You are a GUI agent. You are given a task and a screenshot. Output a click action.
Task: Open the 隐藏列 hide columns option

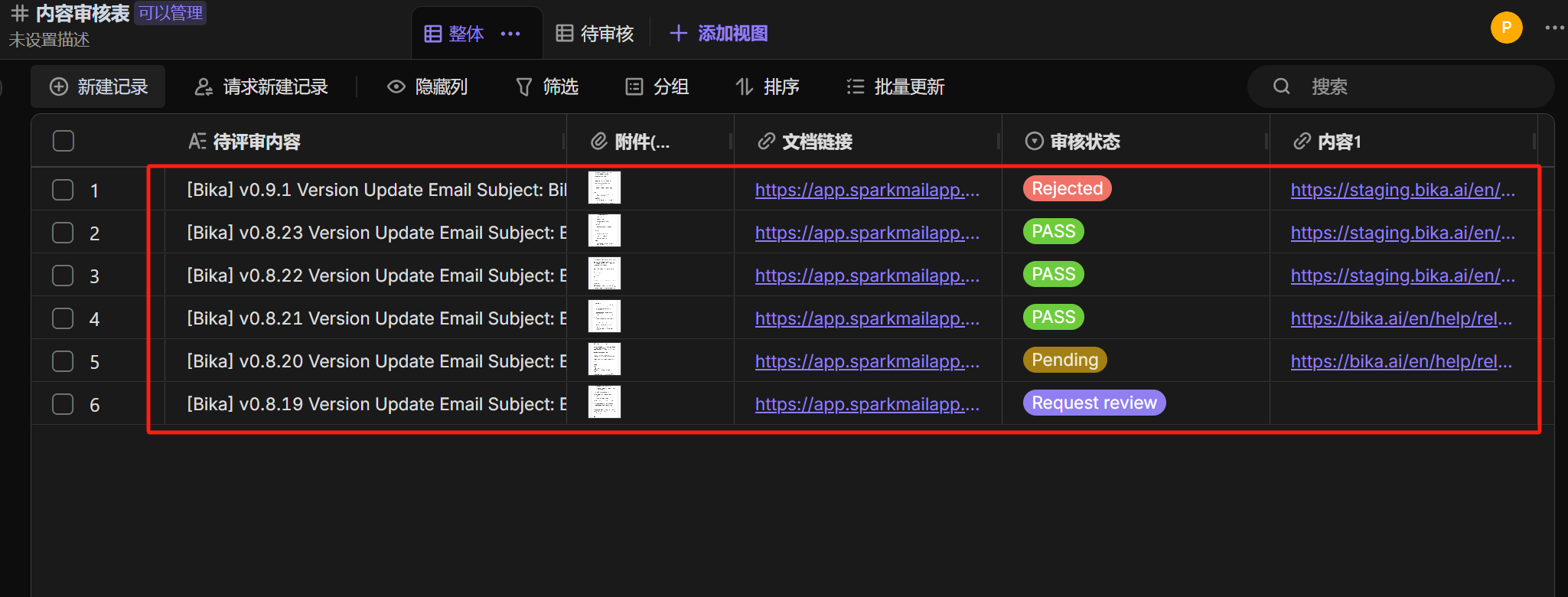pos(428,86)
